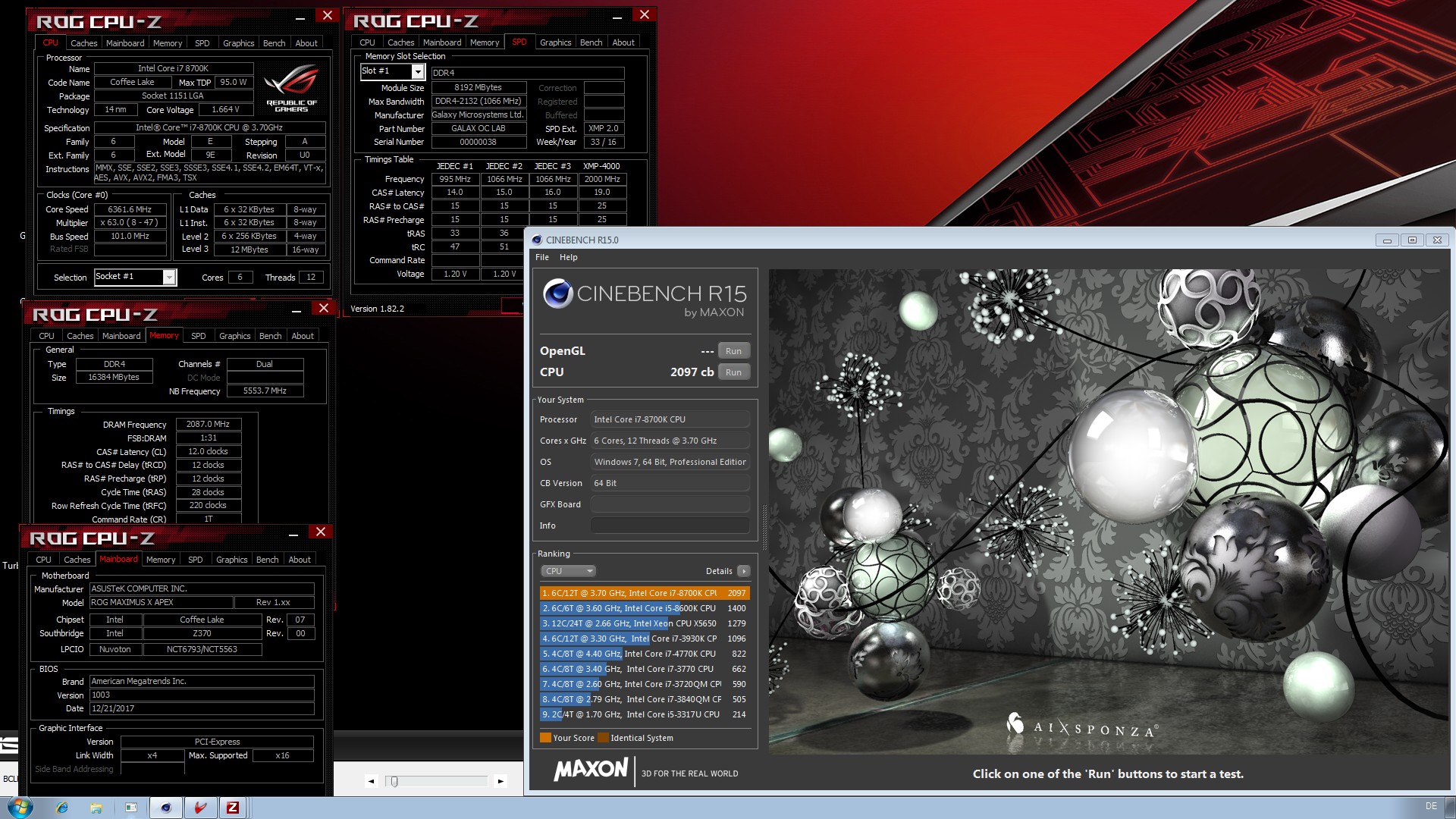
Task: Minimize the CPU-Z Memory window
Action: tap(297, 309)
